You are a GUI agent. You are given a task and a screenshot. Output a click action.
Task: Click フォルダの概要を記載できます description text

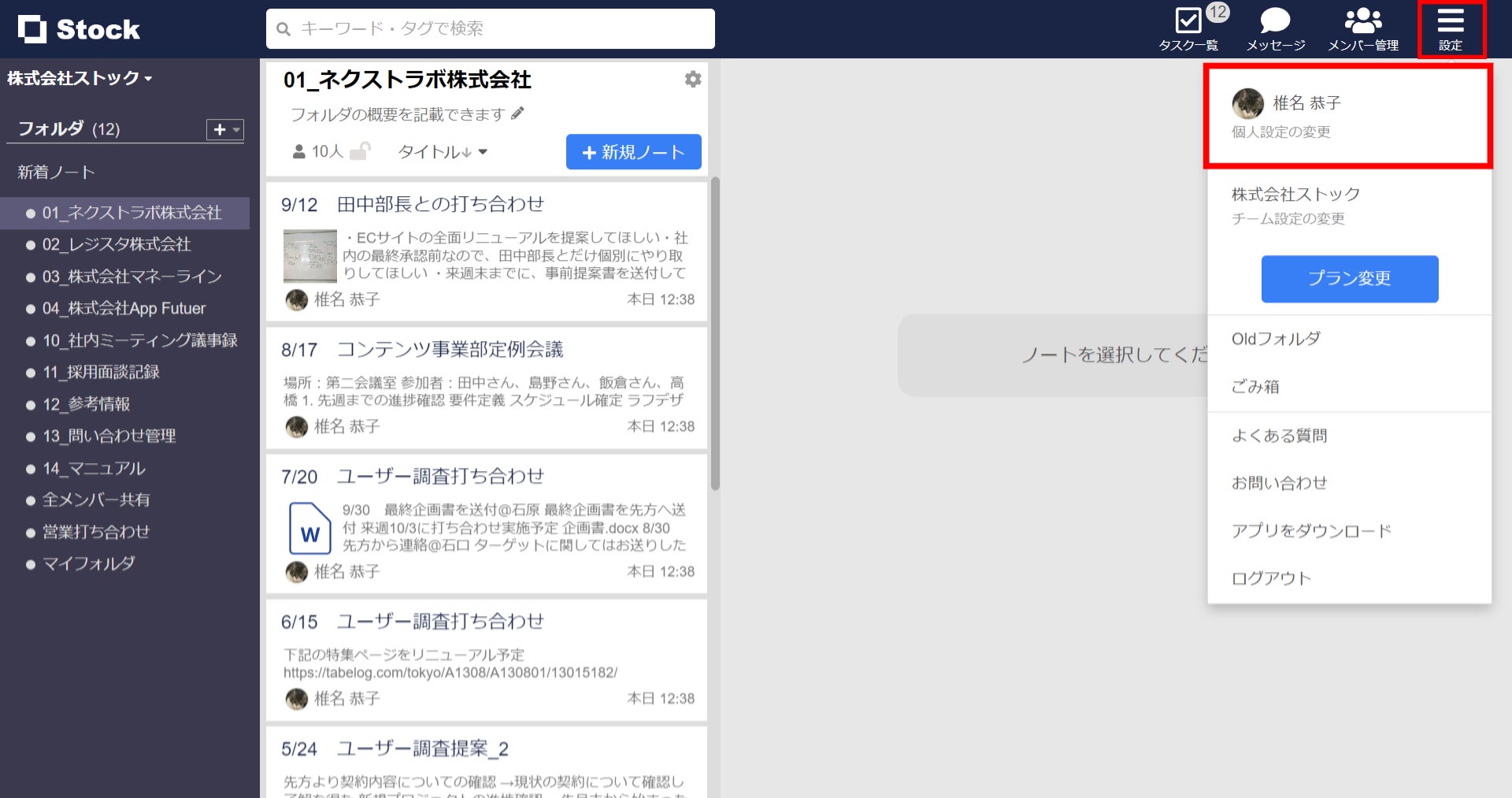398,114
